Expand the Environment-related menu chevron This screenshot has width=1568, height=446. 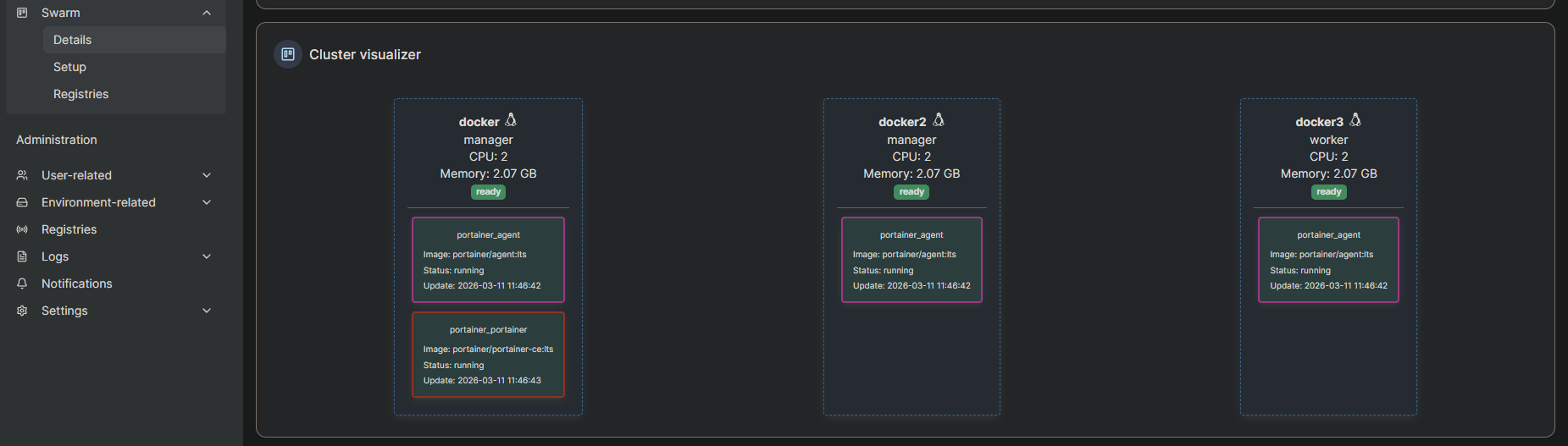tap(207, 202)
